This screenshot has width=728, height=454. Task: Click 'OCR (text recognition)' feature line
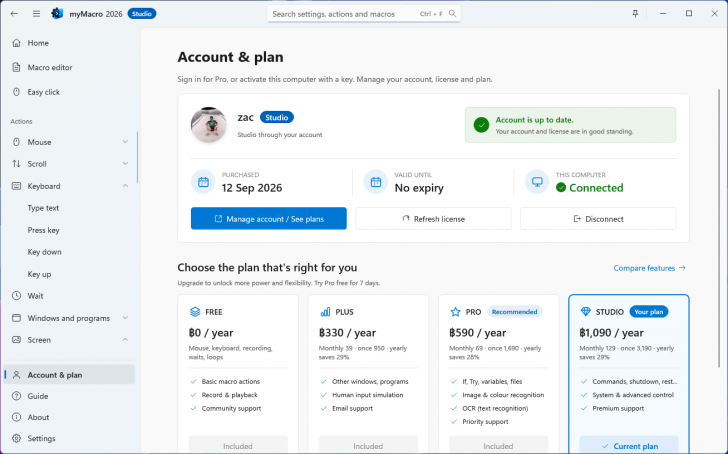pos(495,408)
